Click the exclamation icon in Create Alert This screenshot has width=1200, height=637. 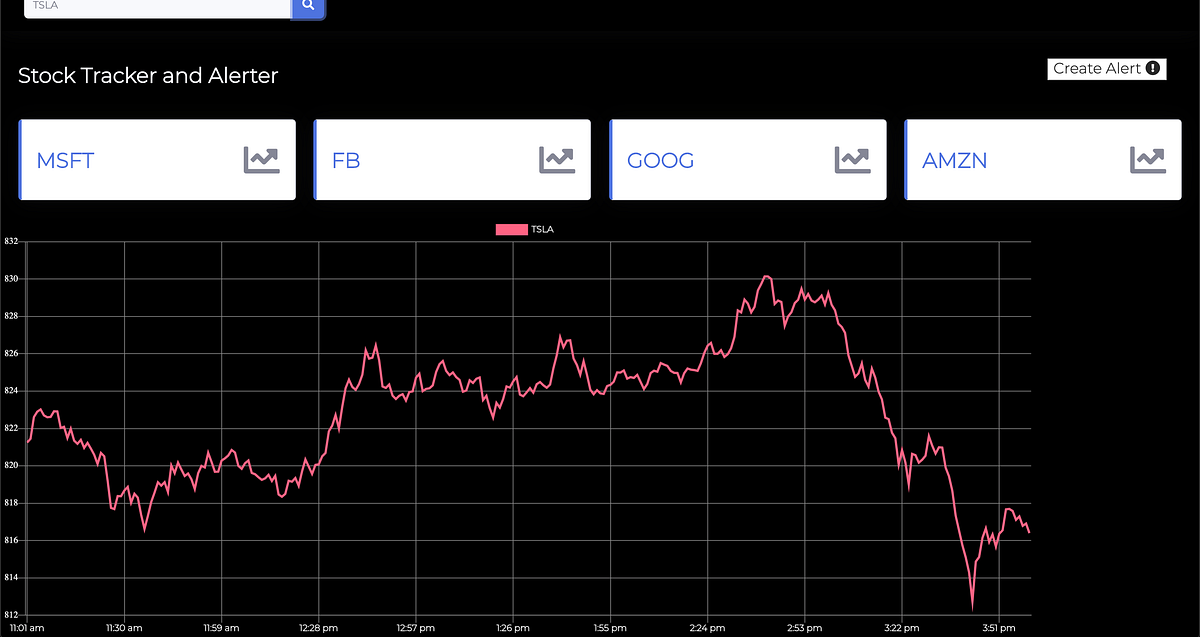point(1153,69)
